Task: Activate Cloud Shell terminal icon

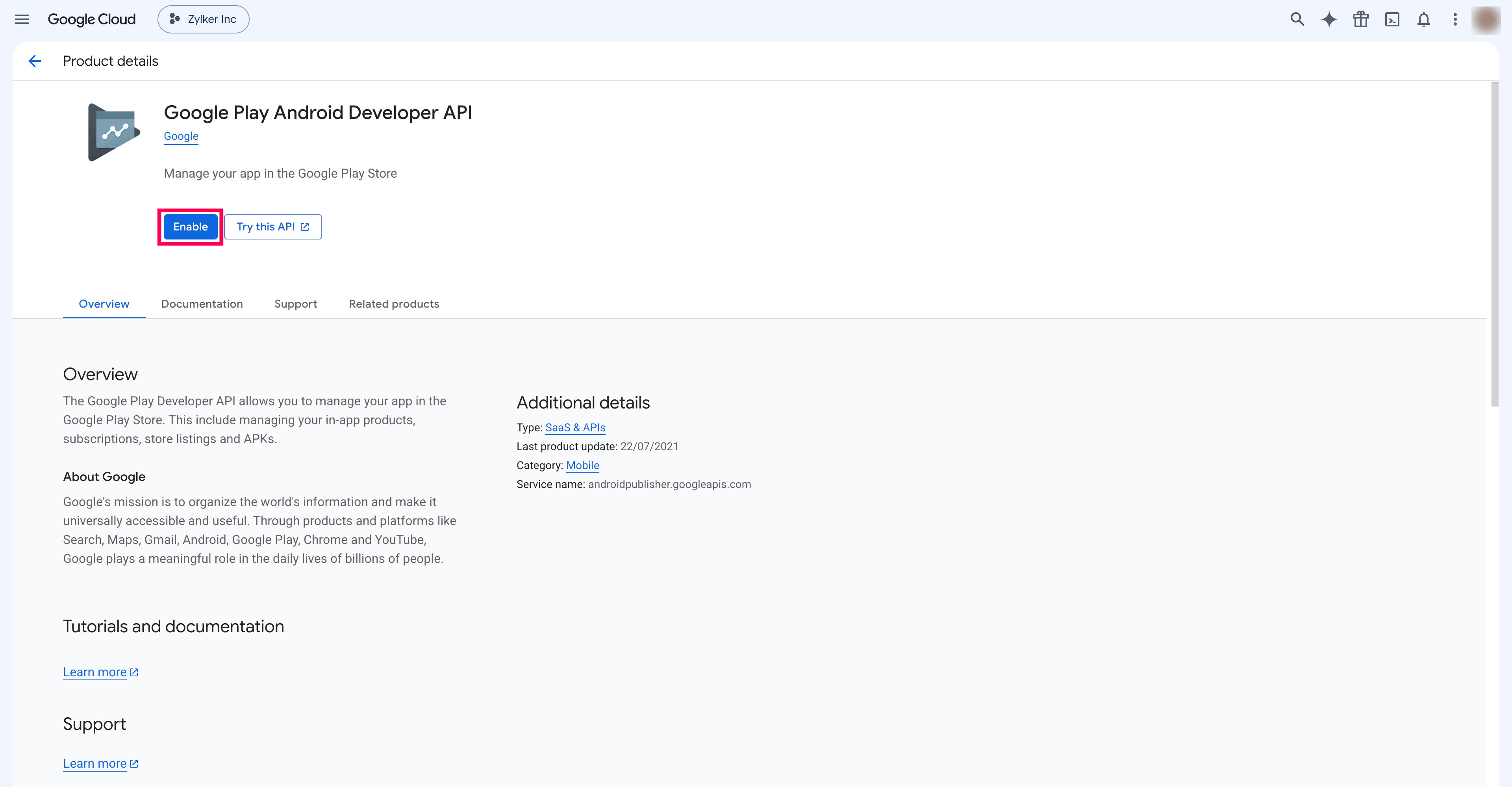Action: 1392,19
